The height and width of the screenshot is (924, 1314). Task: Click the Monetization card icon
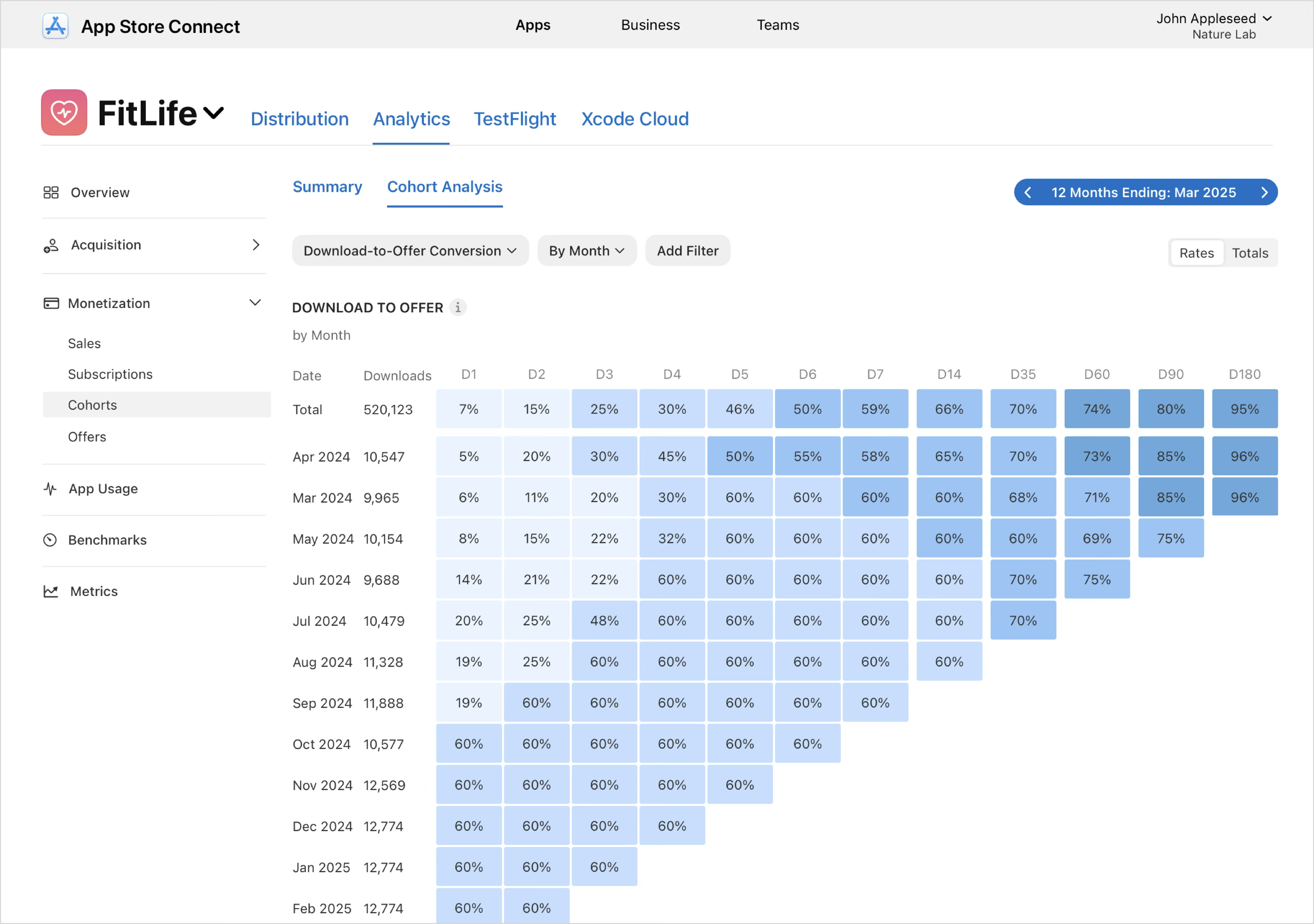tap(51, 303)
